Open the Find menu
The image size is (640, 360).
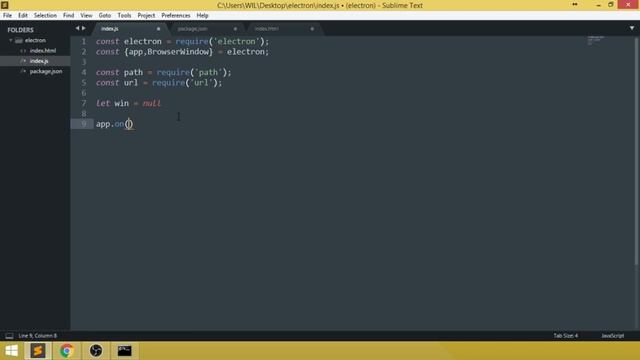click(x=68, y=16)
